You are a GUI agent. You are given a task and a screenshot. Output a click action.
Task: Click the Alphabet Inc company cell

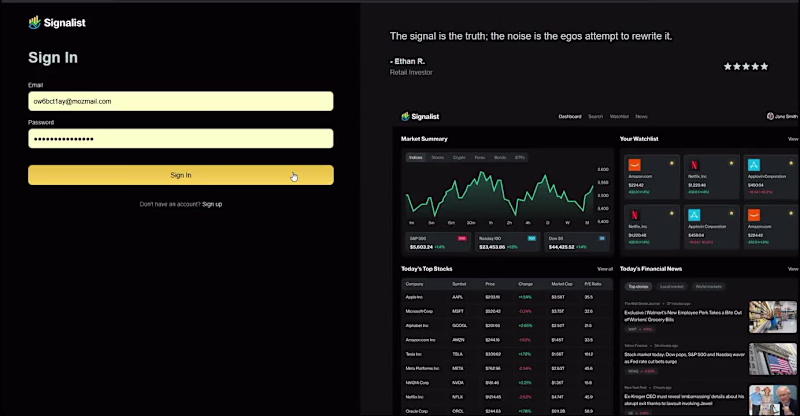pos(417,326)
